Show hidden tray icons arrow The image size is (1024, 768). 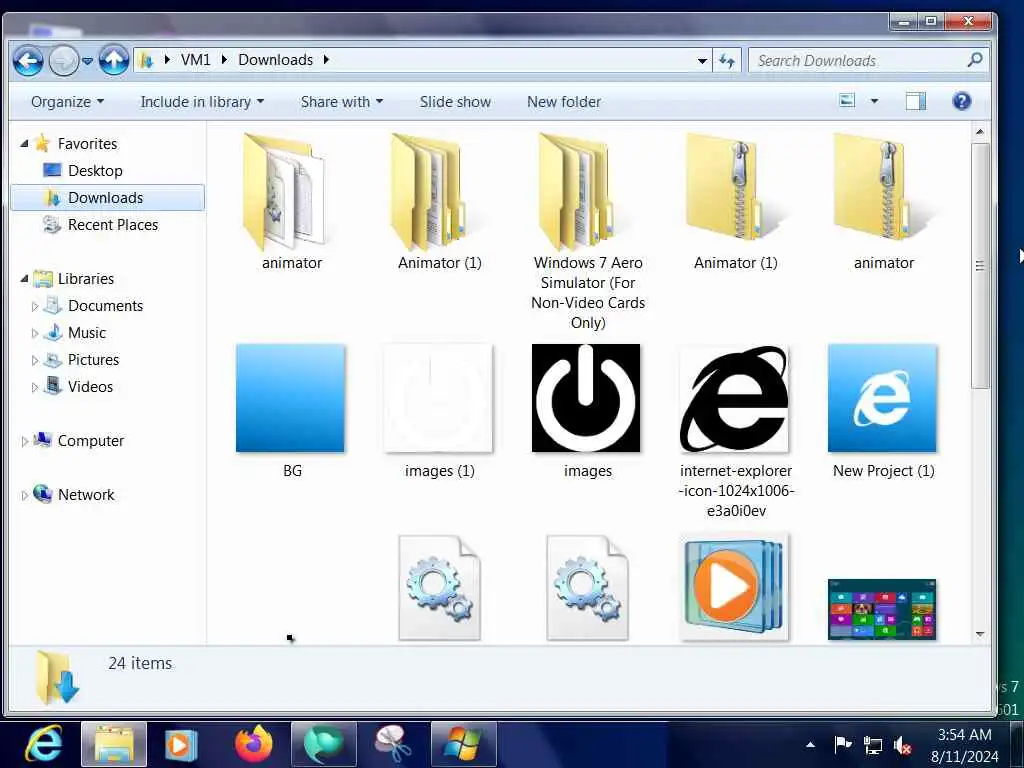[810, 744]
